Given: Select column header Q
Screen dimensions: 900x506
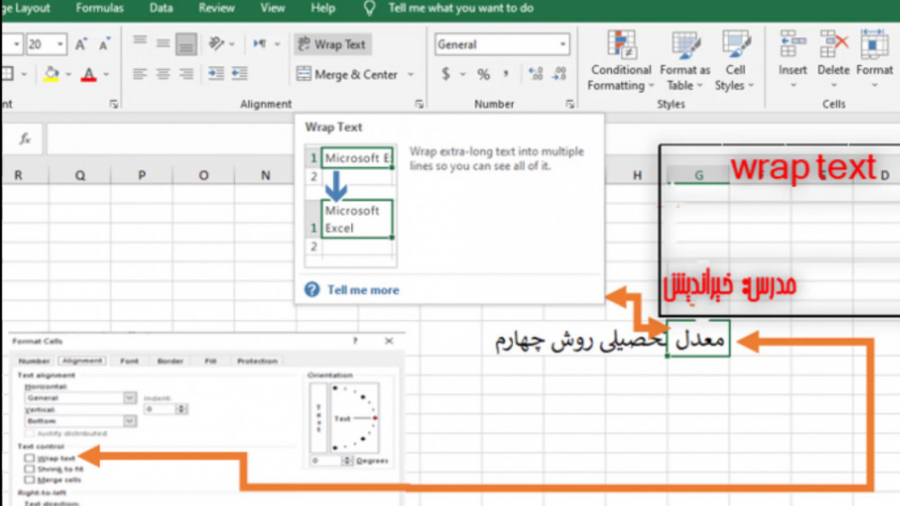Looking at the screenshot, I should click(x=80, y=176).
